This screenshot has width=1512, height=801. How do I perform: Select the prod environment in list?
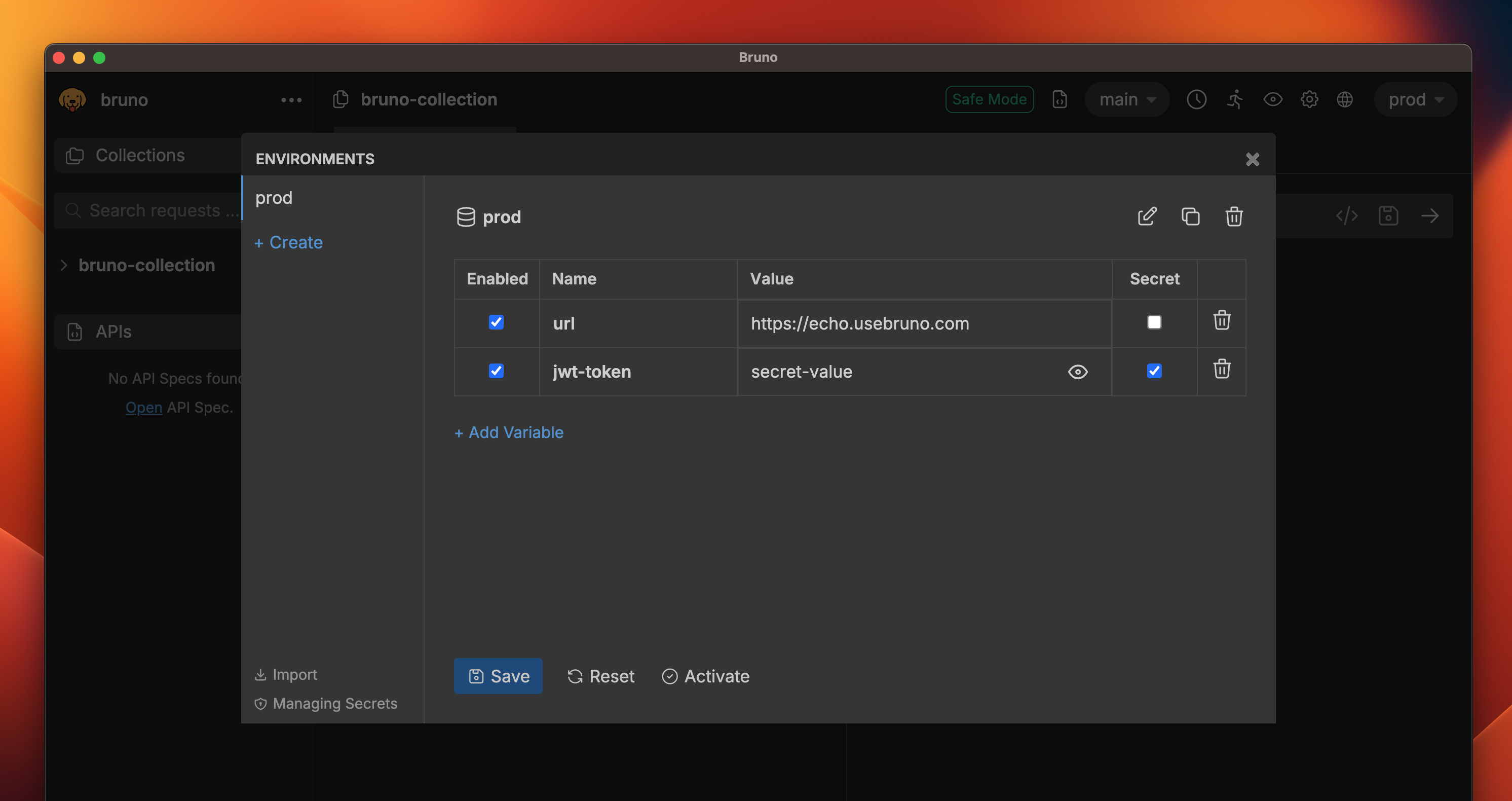tap(274, 198)
